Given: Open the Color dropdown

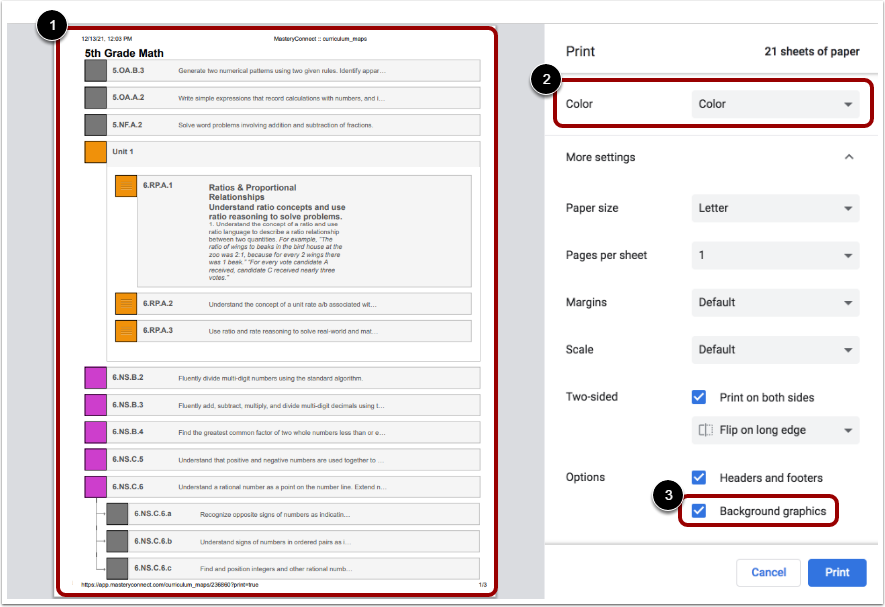Looking at the screenshot, I should [x=775, y=104].
